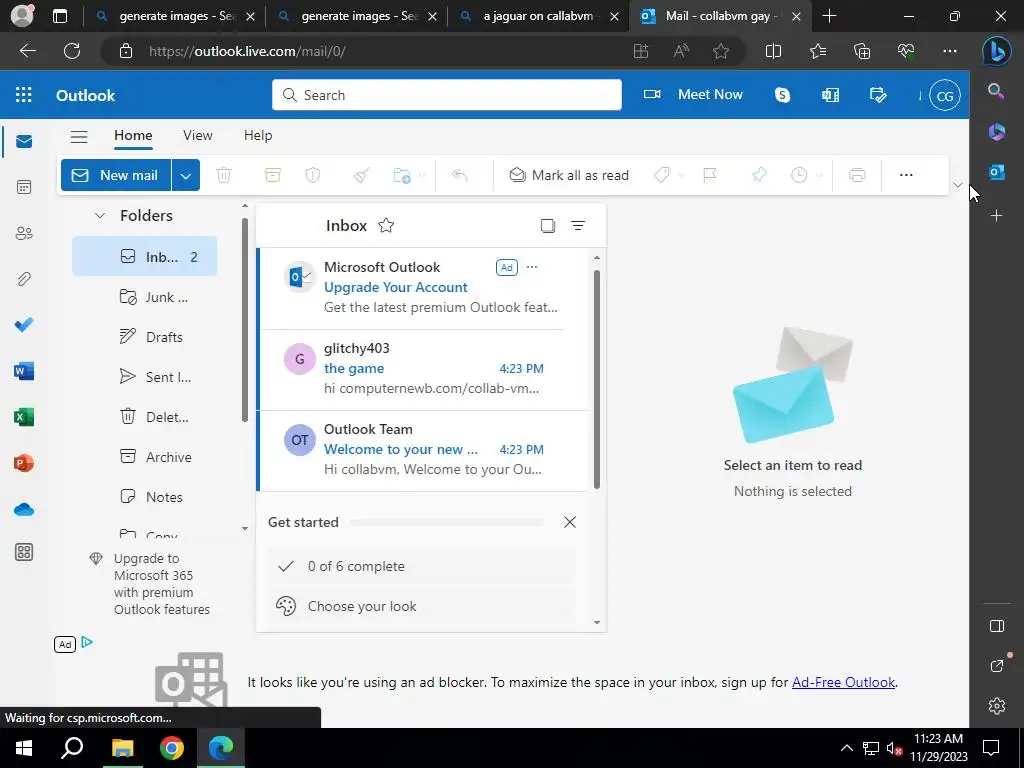Click the Archive toolbar icon
This screenshot has height=768, width=1024.
pyautogui.click(x=272, y=175)
